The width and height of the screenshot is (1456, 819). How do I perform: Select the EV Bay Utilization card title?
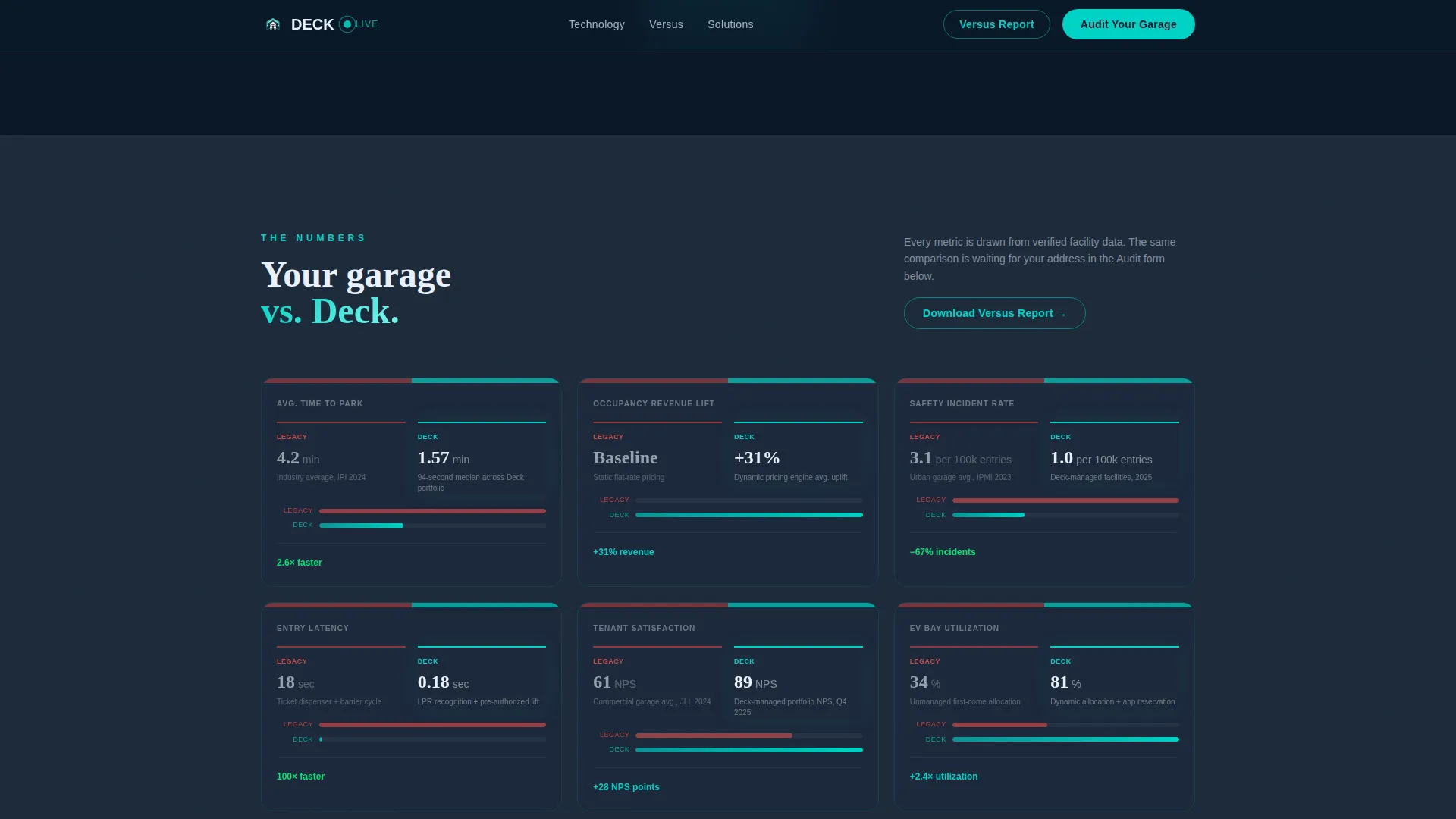[954, 629]
